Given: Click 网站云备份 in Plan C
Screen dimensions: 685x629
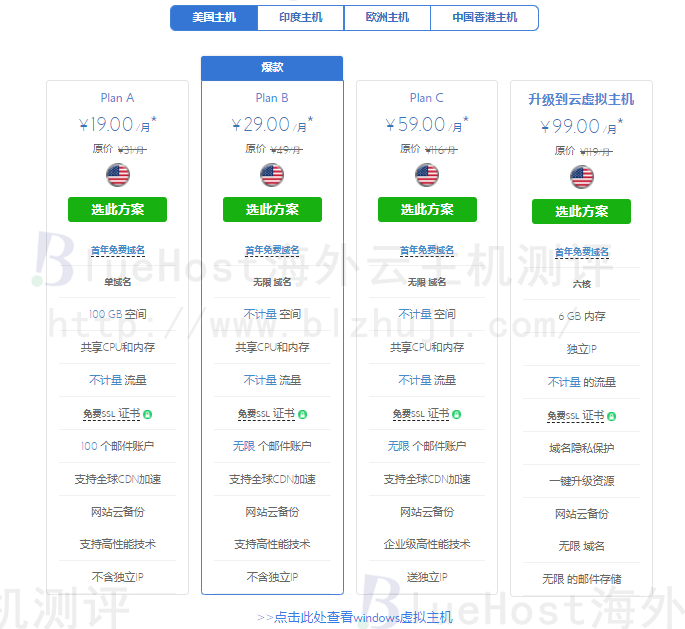Looking at the screenshot, I should pos(427,512).
